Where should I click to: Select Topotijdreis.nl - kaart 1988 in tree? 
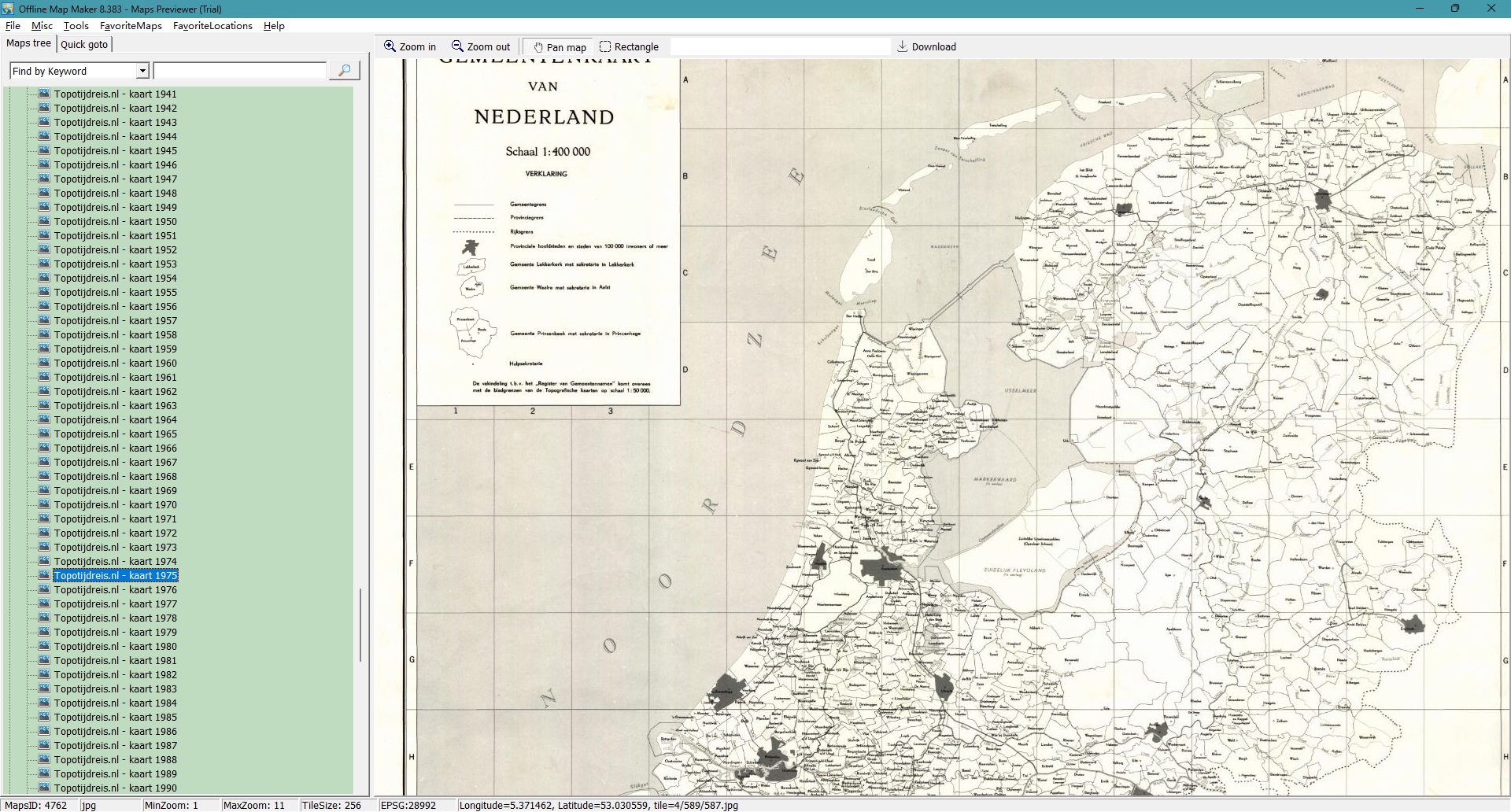point(115,760)
